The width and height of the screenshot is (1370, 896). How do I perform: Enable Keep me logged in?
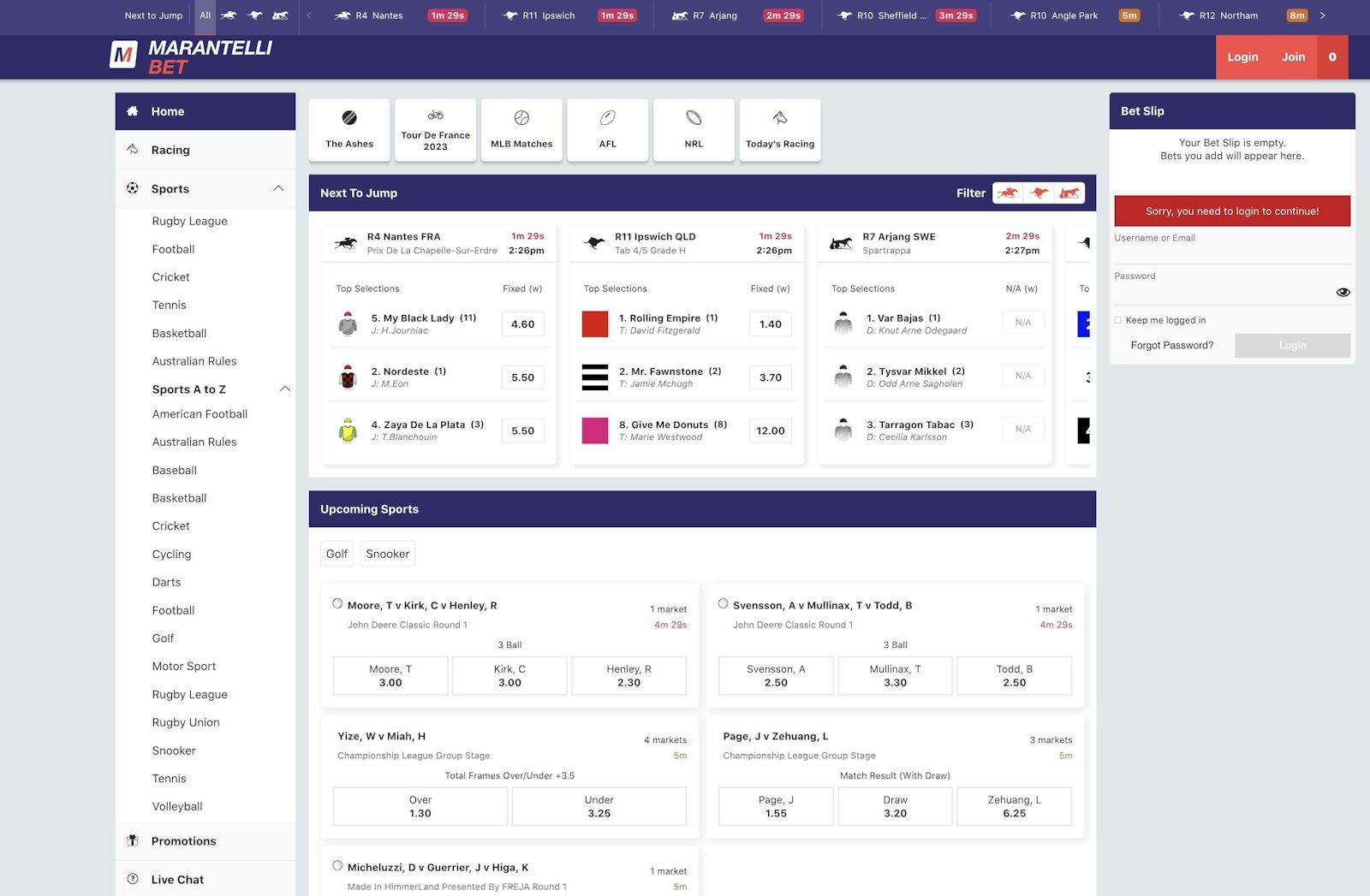click(x=1117, y=320)
